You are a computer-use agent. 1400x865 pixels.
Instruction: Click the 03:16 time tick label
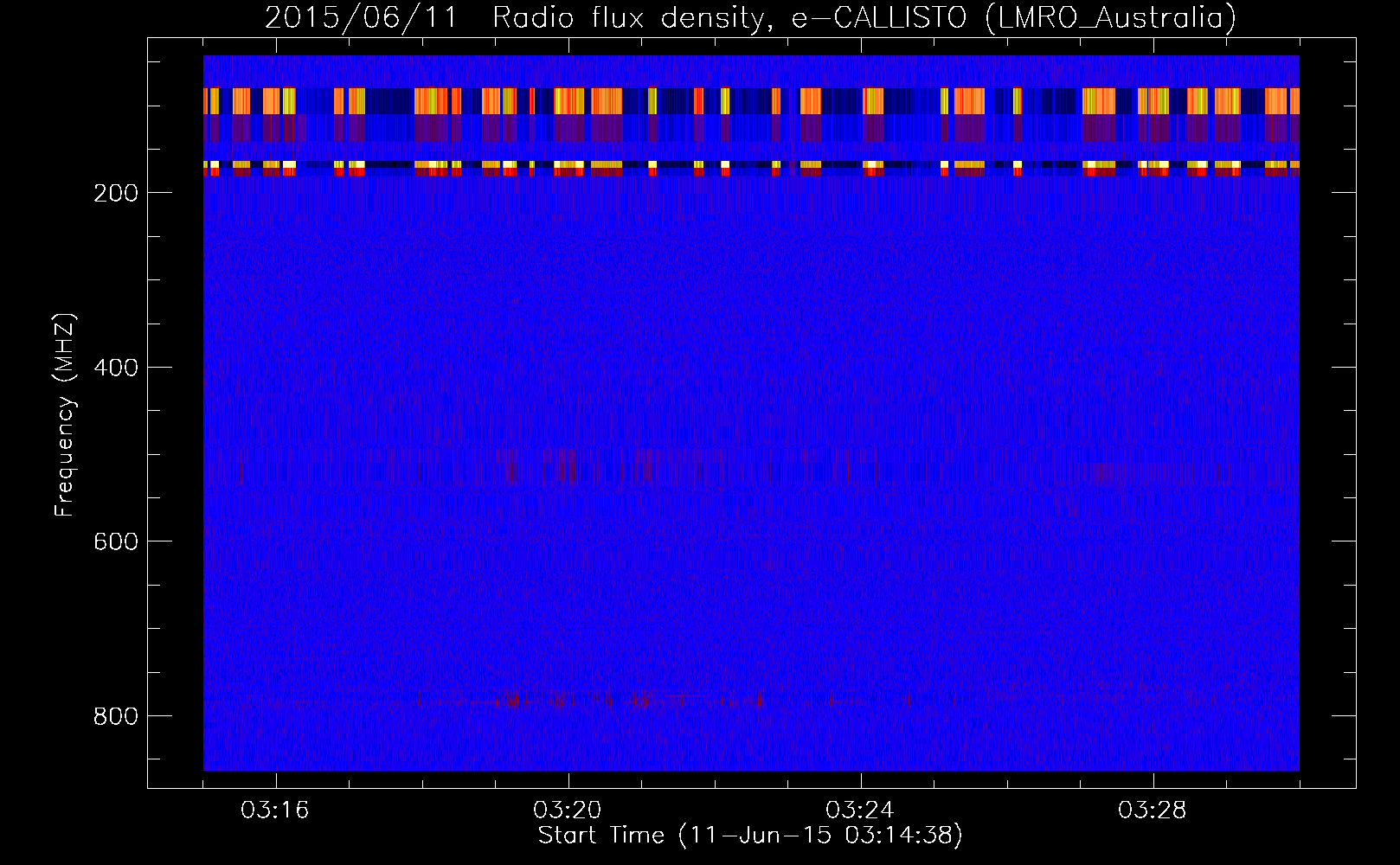(x=275, y=811)
